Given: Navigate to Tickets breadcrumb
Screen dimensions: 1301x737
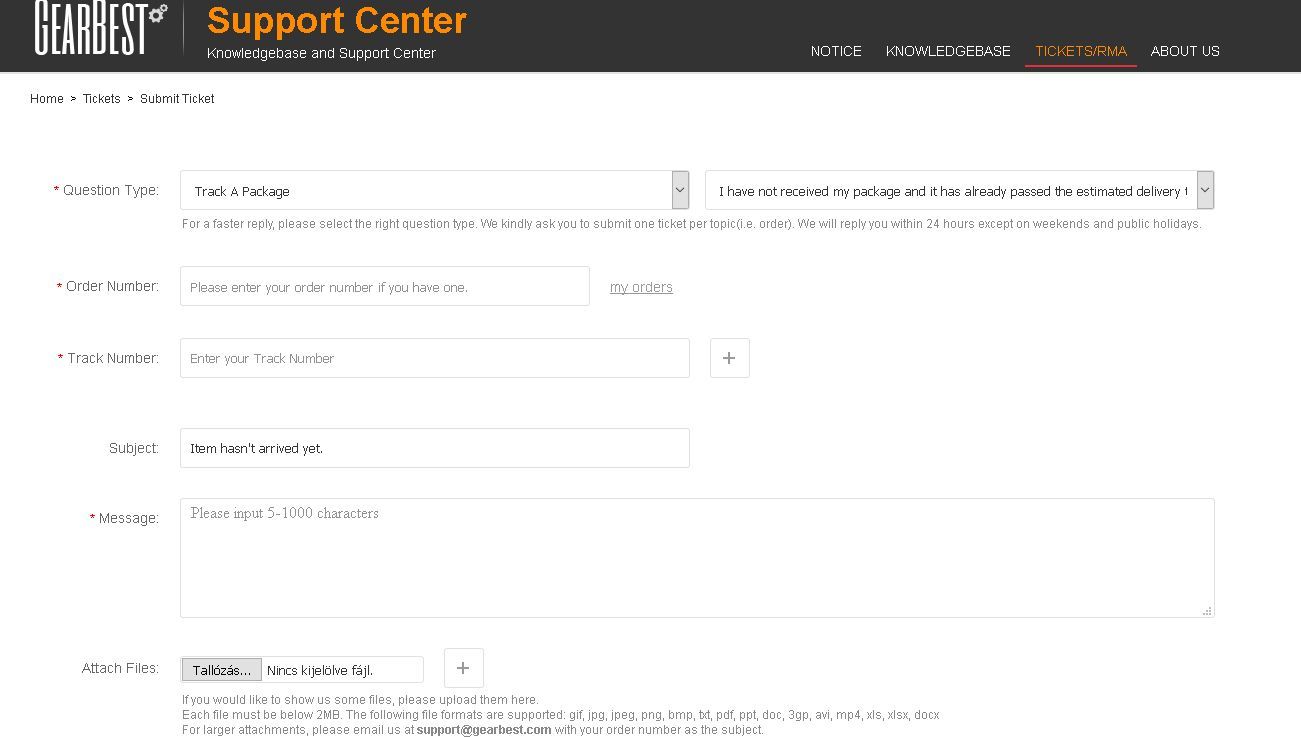Looking at the screenshot, I should coord(101,99).
